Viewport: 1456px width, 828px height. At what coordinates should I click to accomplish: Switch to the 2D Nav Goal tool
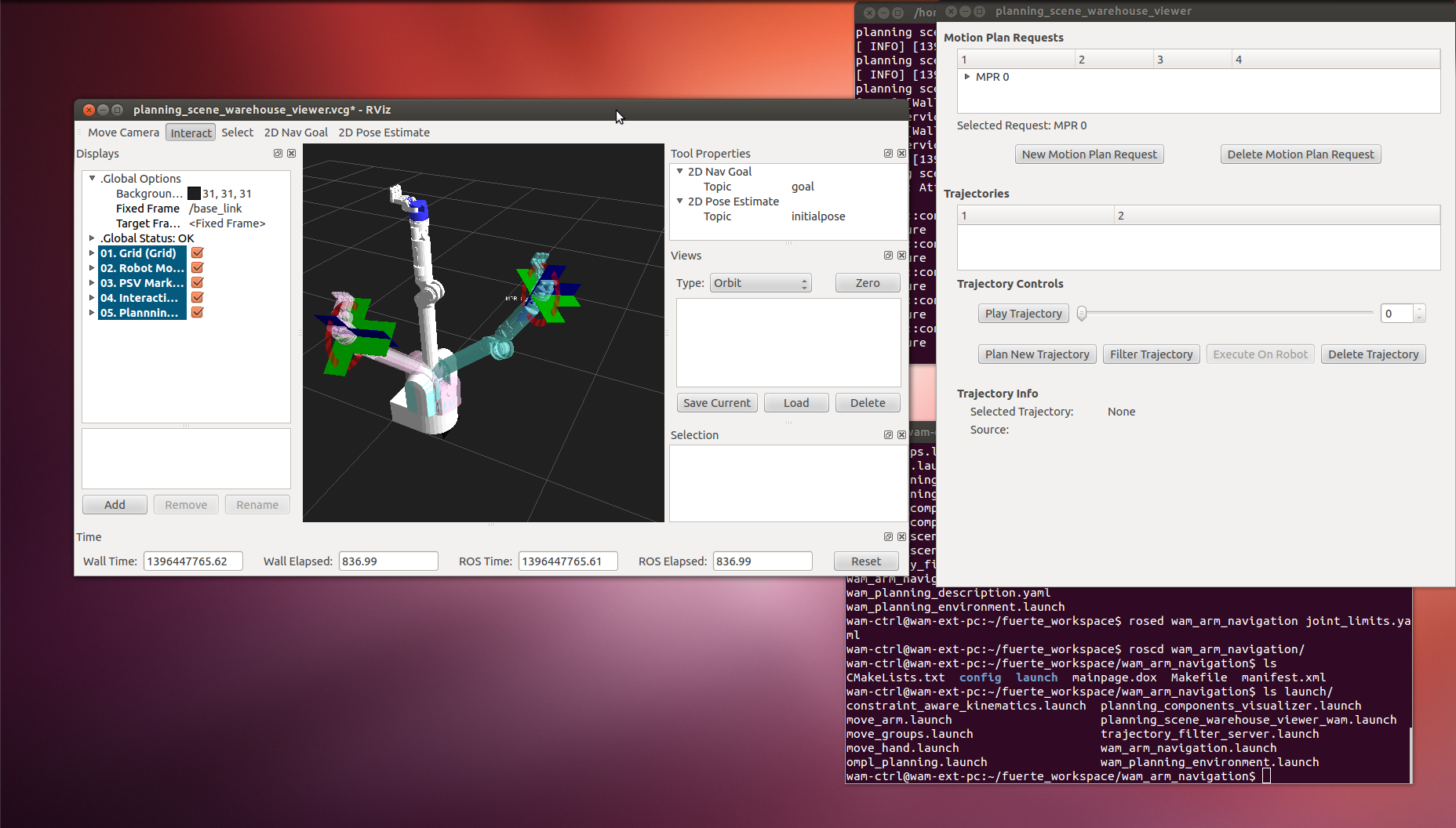pyautogui.click(x=296, y=133)
